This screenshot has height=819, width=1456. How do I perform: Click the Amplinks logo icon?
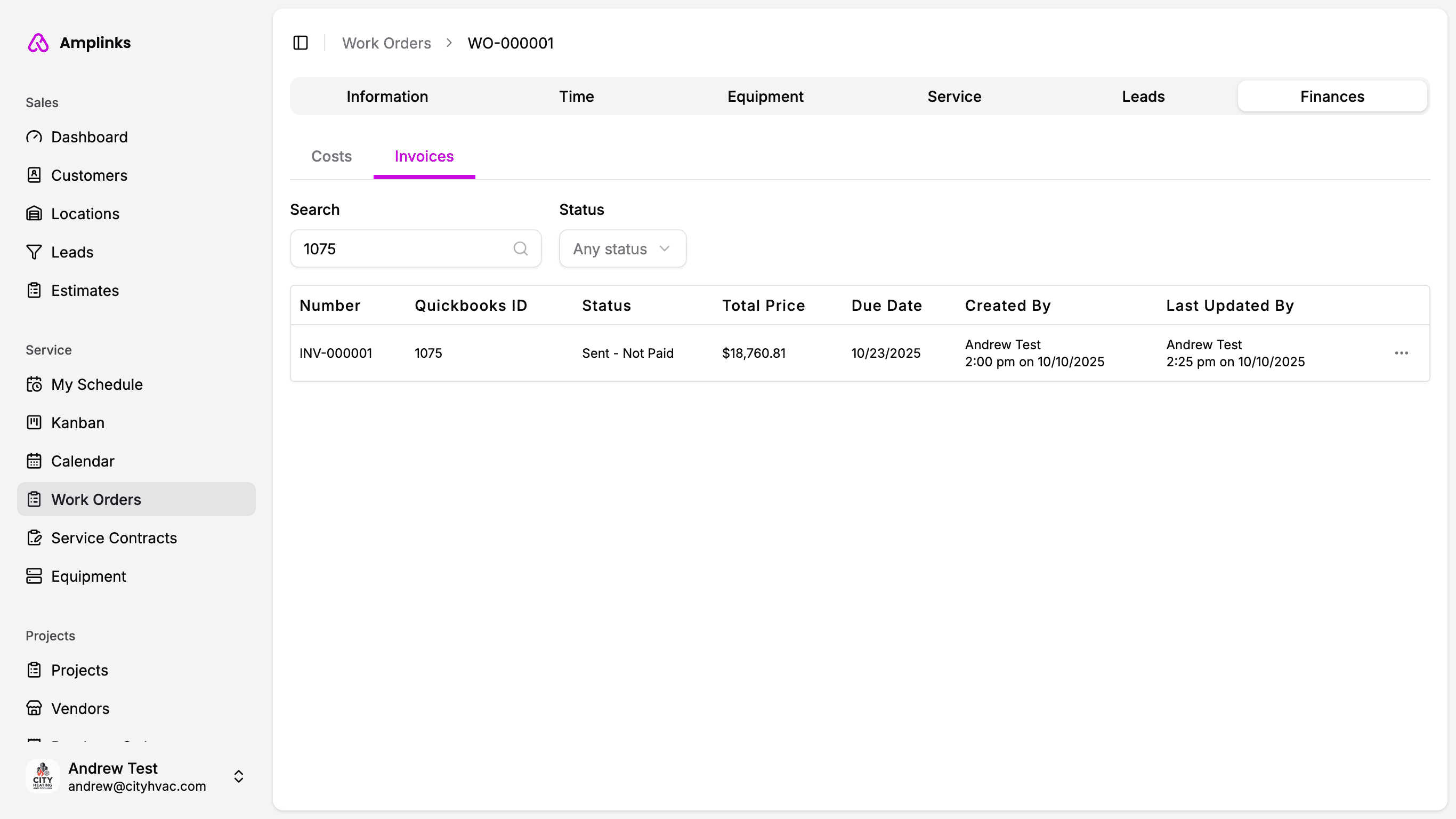[38, 43]
